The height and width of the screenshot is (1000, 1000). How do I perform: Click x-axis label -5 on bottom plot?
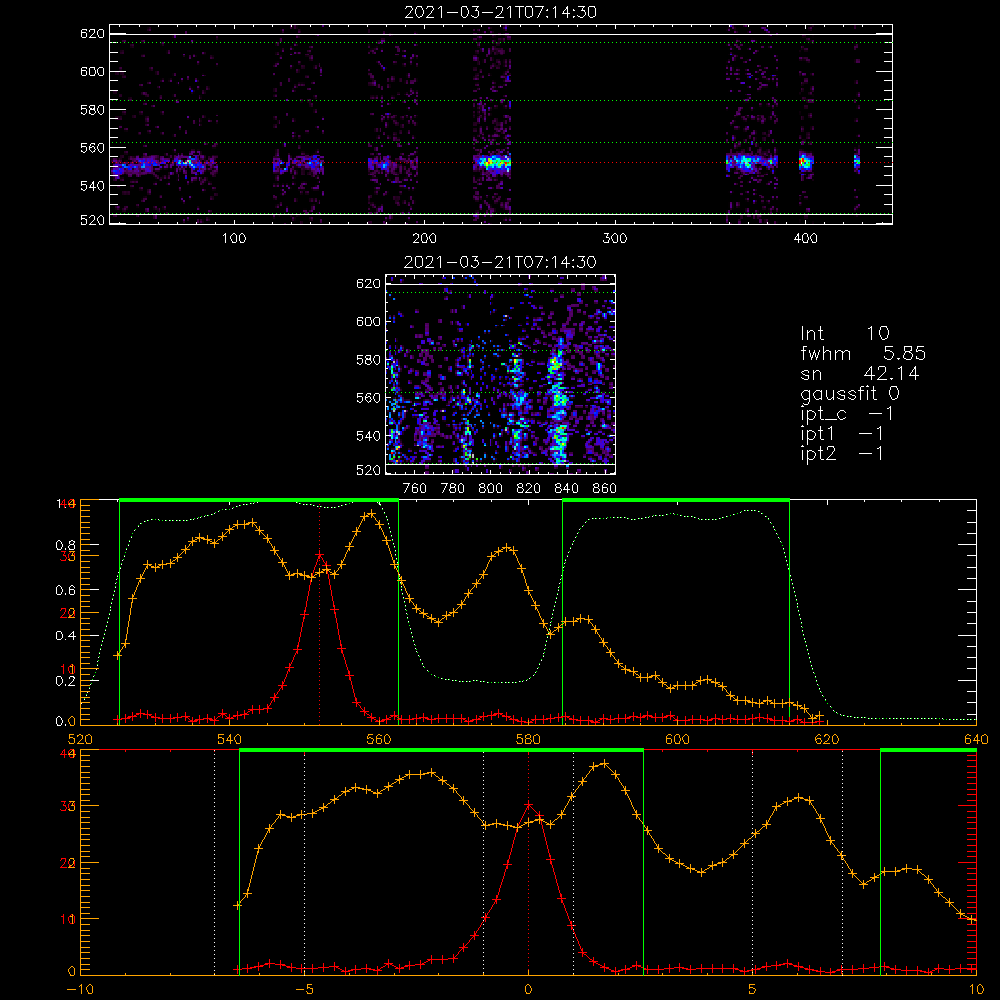point(305,989)
